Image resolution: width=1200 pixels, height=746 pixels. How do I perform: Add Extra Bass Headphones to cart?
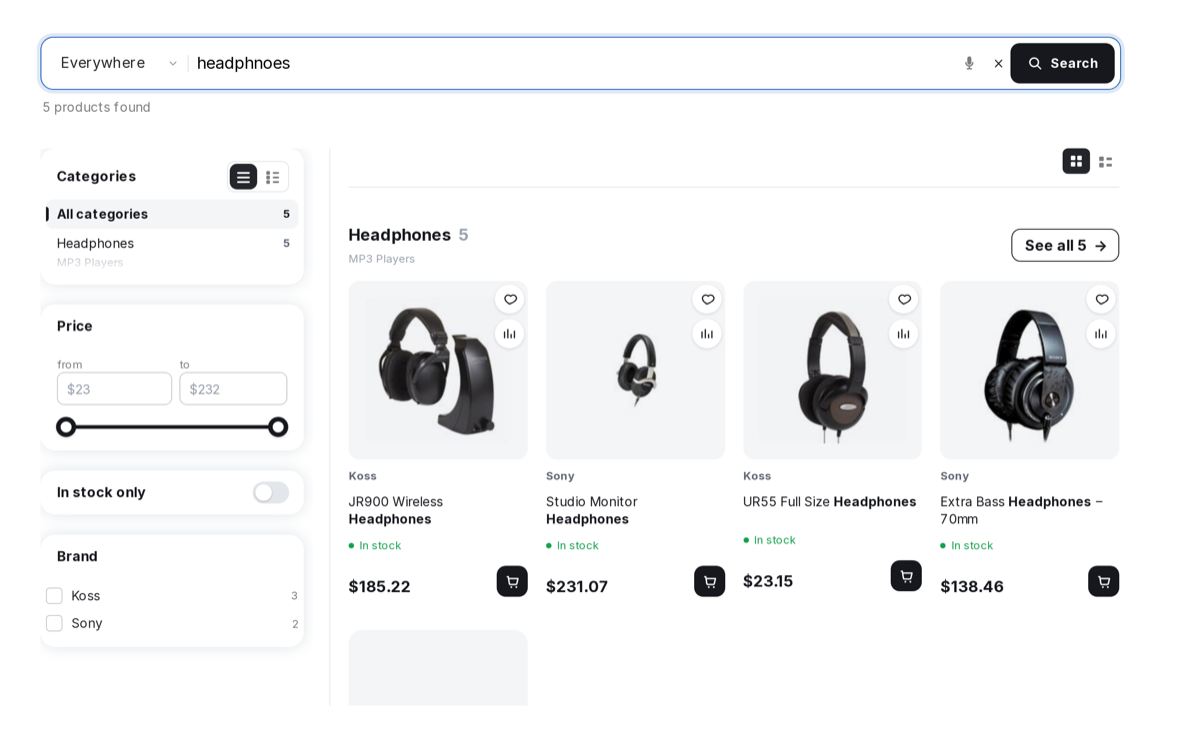click(1103, 582)
